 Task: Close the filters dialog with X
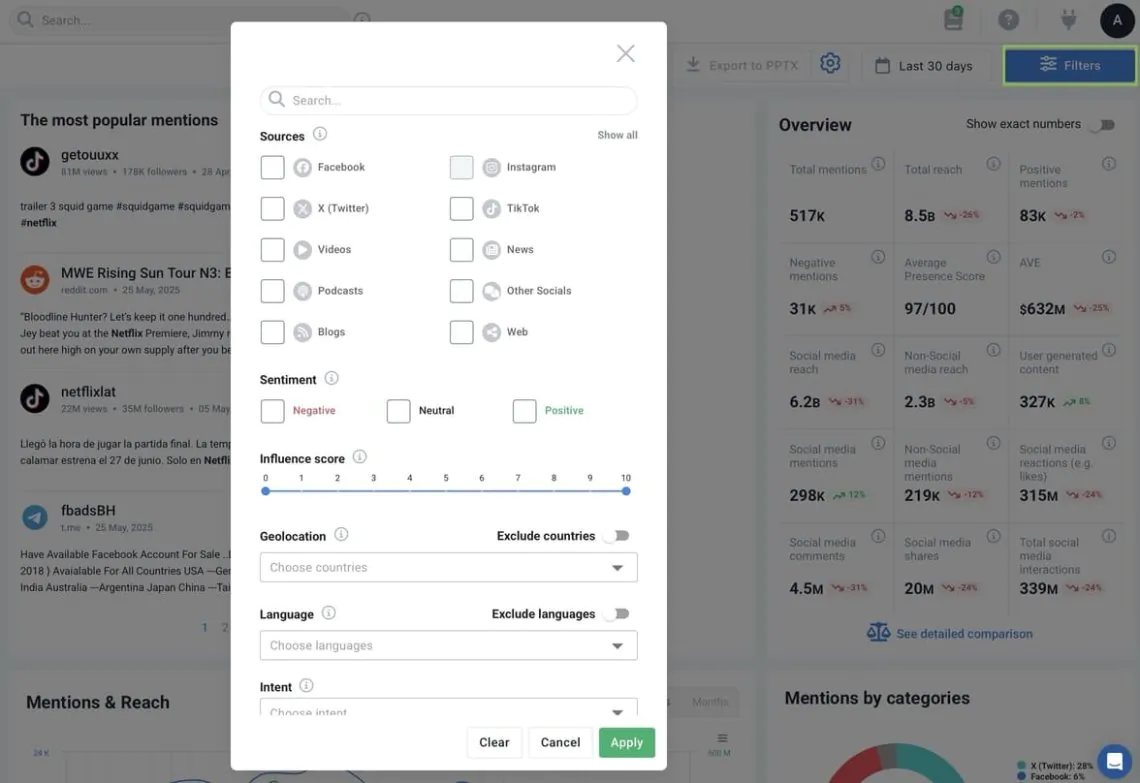point(625,53)
